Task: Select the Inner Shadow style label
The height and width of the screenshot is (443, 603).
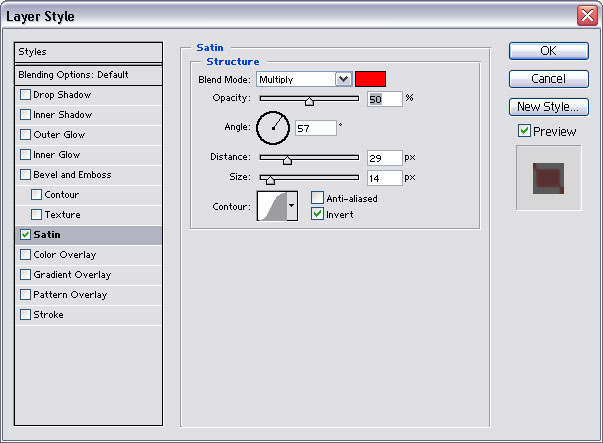Action: pos(63,115)
